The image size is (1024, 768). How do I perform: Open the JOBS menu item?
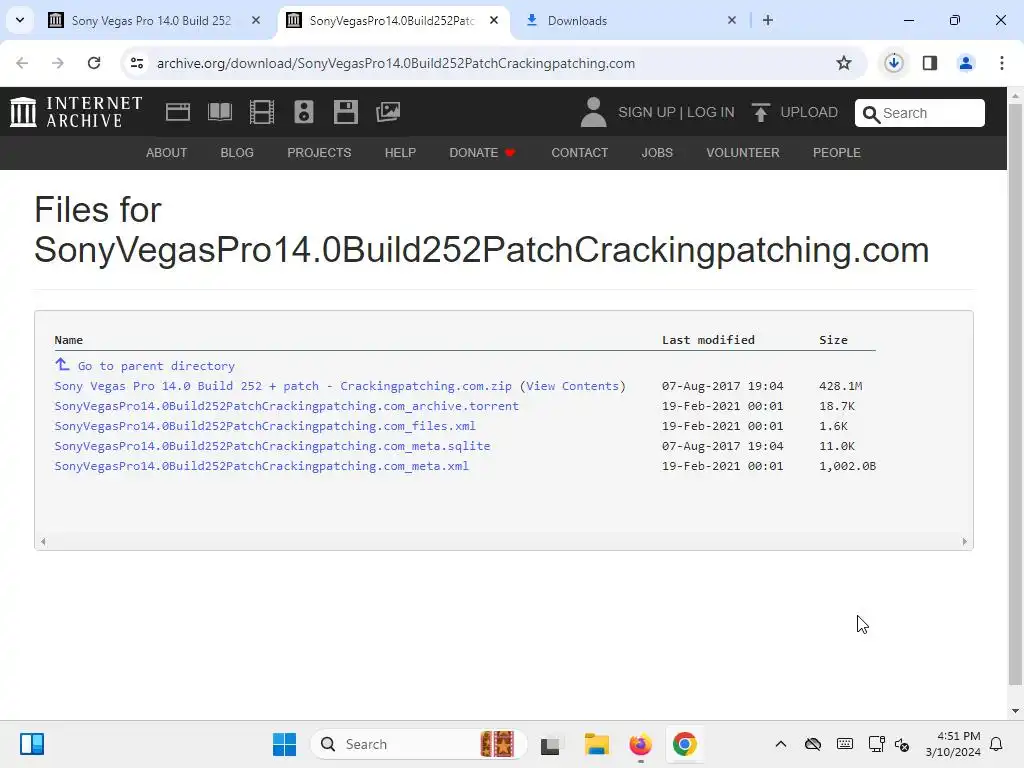coord(657,153)
